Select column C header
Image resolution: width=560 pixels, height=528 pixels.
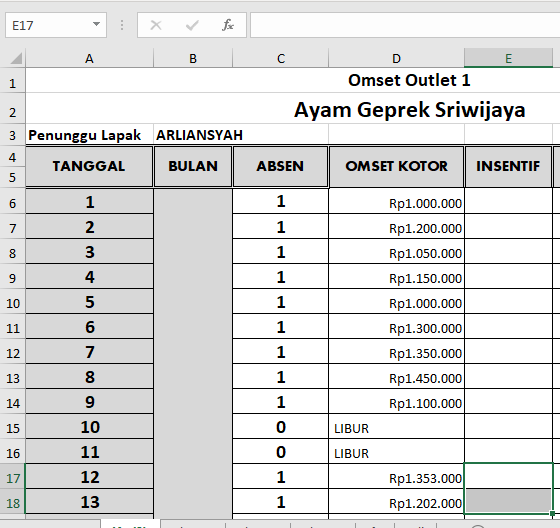pyautogui.click(x=281, y=59)
